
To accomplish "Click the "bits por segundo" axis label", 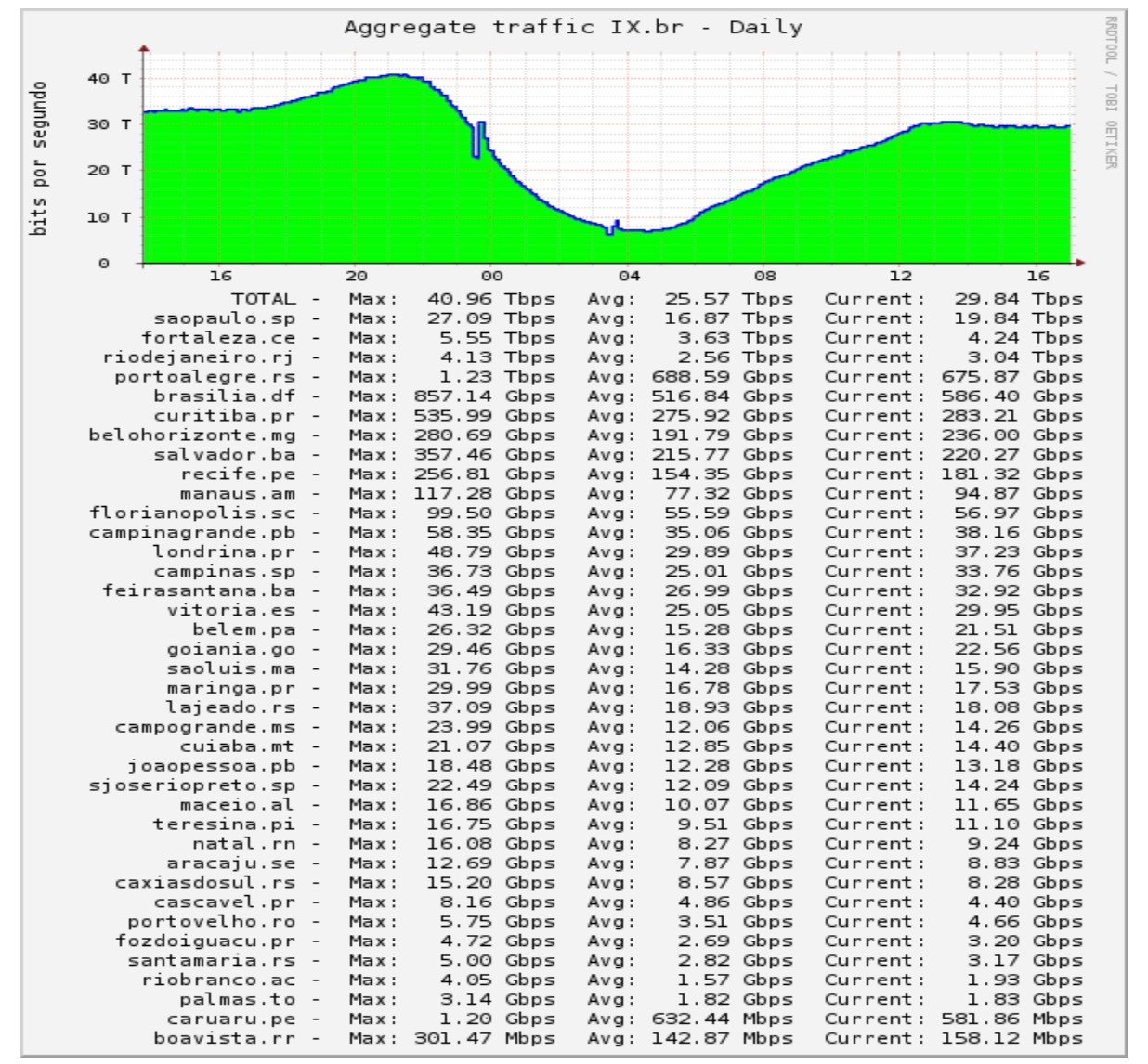I will click(39, 158).
